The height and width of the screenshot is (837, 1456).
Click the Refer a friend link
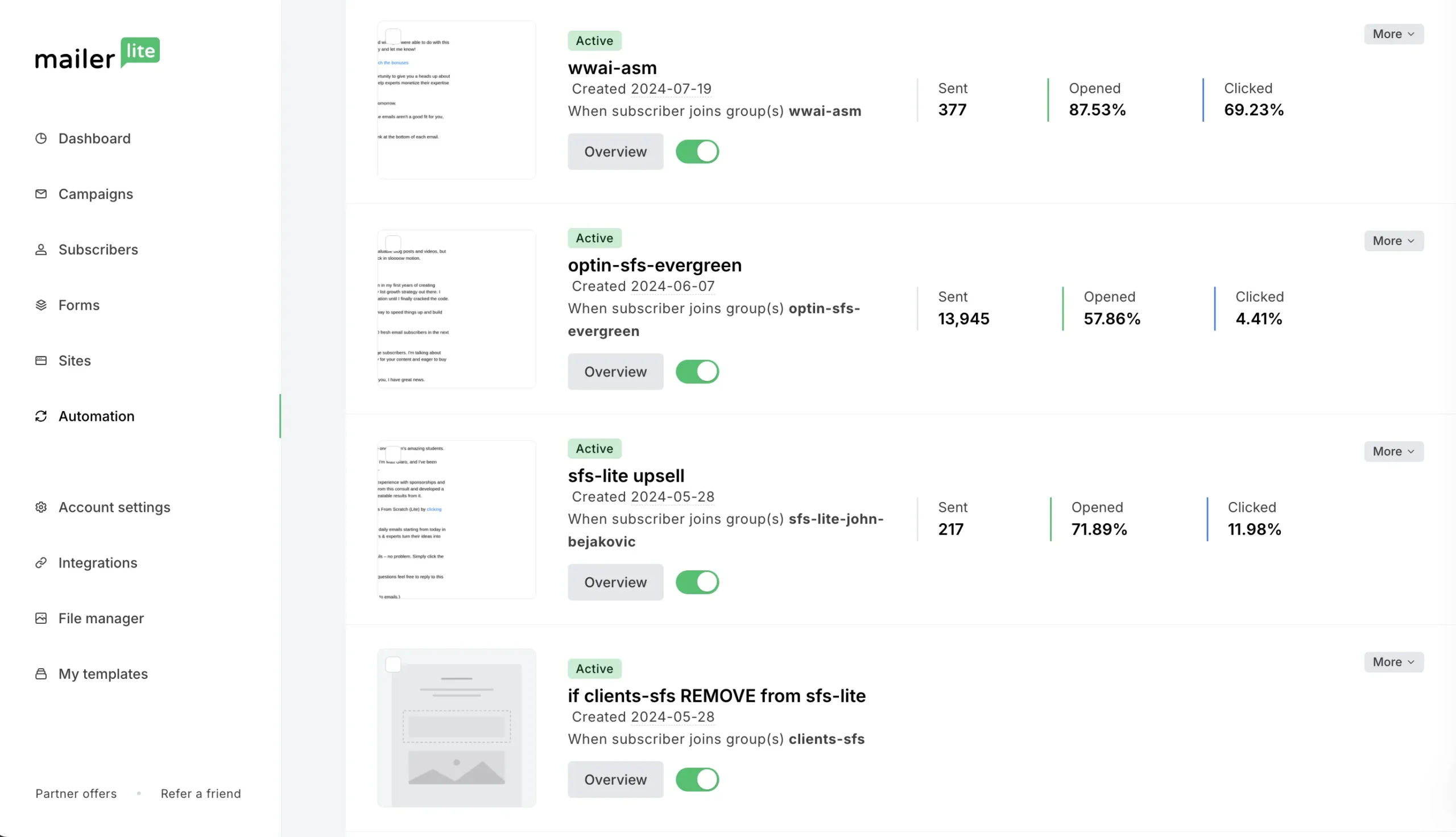point(201,793)
